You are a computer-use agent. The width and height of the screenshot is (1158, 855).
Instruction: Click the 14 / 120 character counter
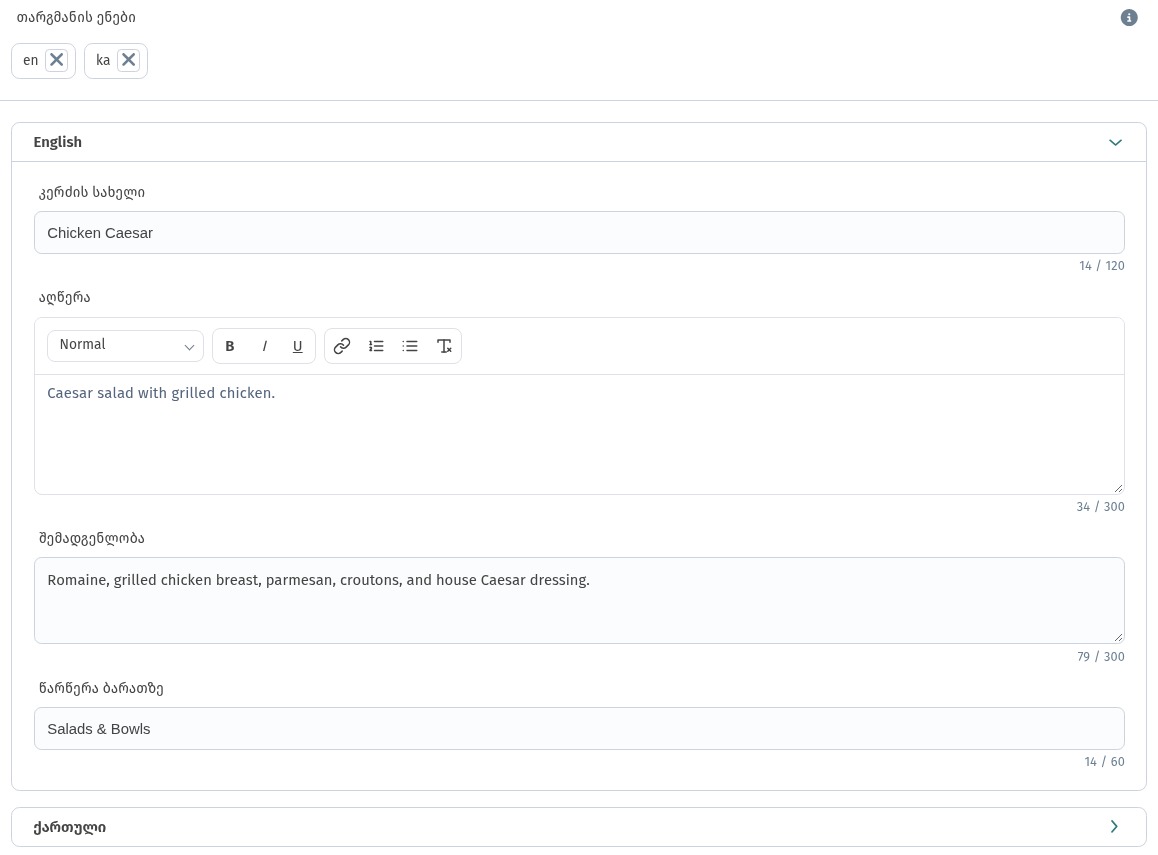pos(1101,266)
